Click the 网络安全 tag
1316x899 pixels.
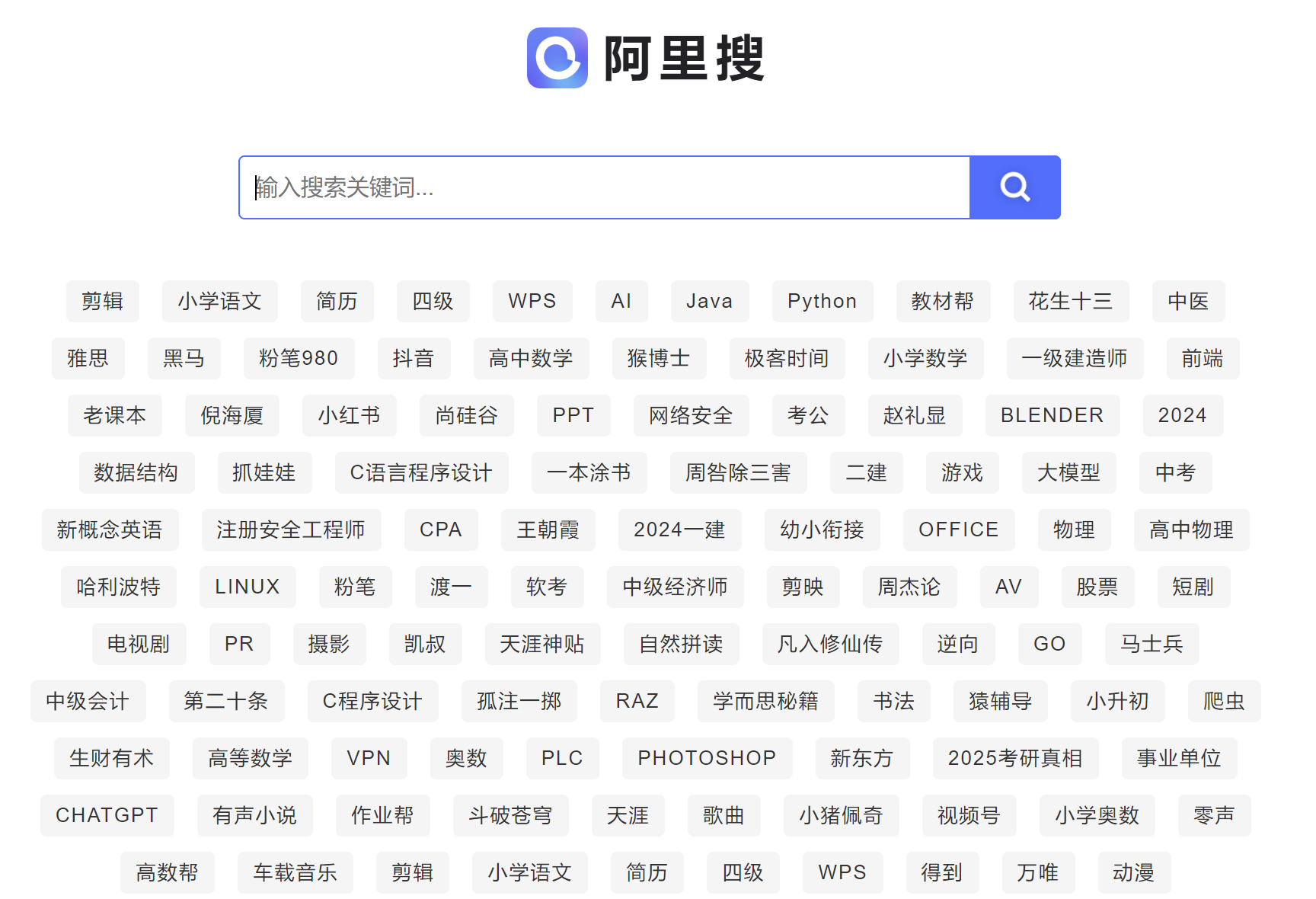pos(691,415)
